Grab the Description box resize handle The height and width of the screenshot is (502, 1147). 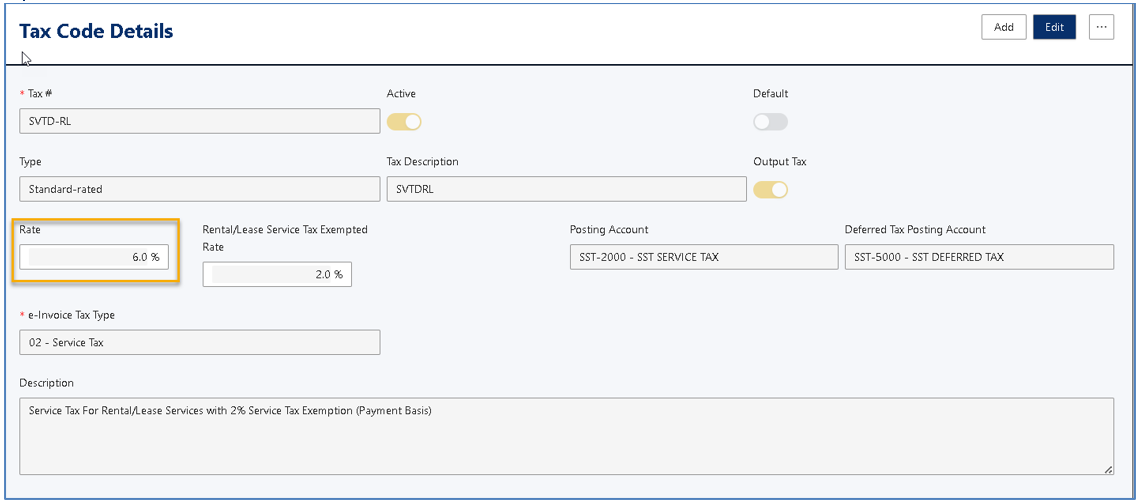(x=1108, y=469)
